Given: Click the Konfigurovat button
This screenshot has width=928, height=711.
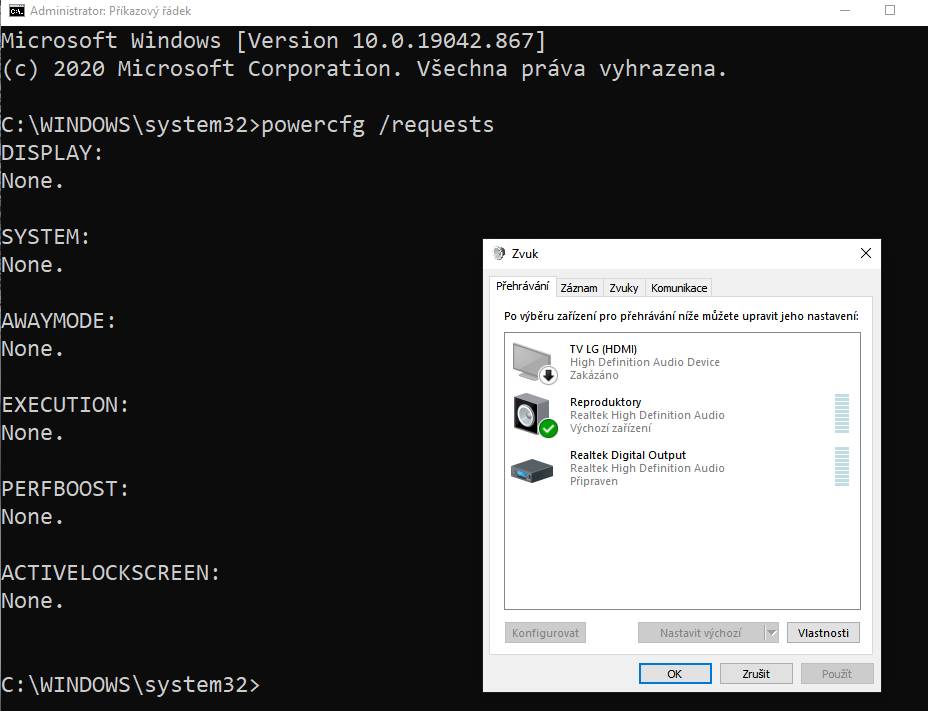Looking at the screenshot, I should (x=545, y=633).
